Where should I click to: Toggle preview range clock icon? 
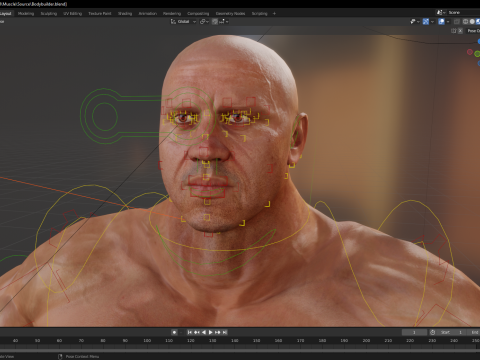coord(432,332)
